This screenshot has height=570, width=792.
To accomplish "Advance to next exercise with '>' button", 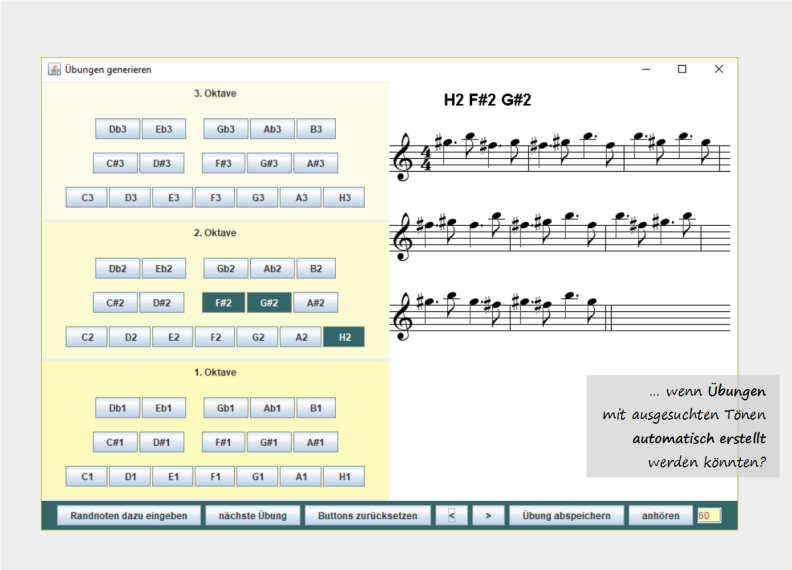I will pos(487,516).
